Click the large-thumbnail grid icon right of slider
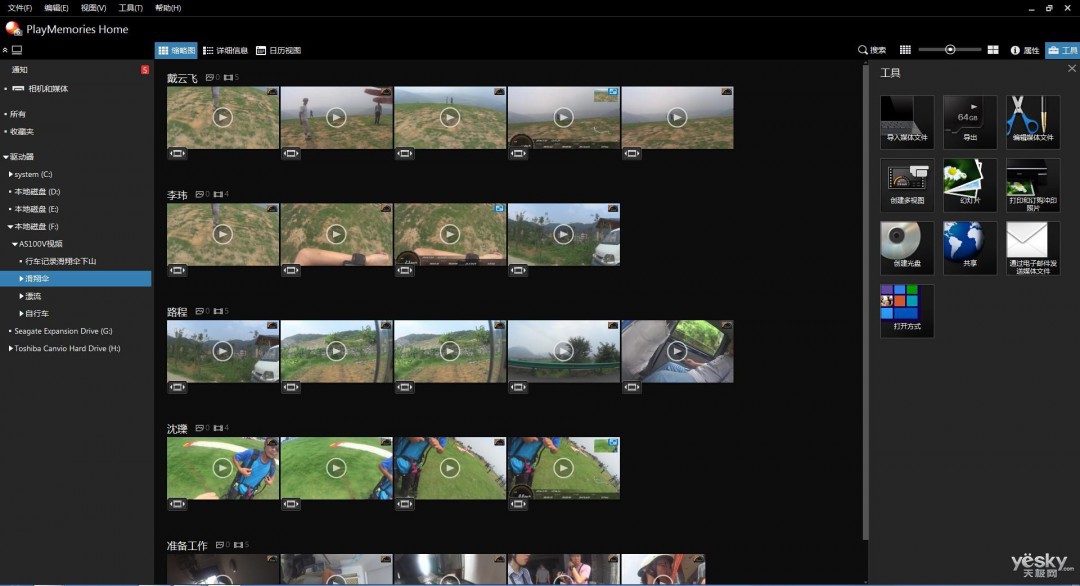This screenshot has height=586, width=1080. click(993, 50)
